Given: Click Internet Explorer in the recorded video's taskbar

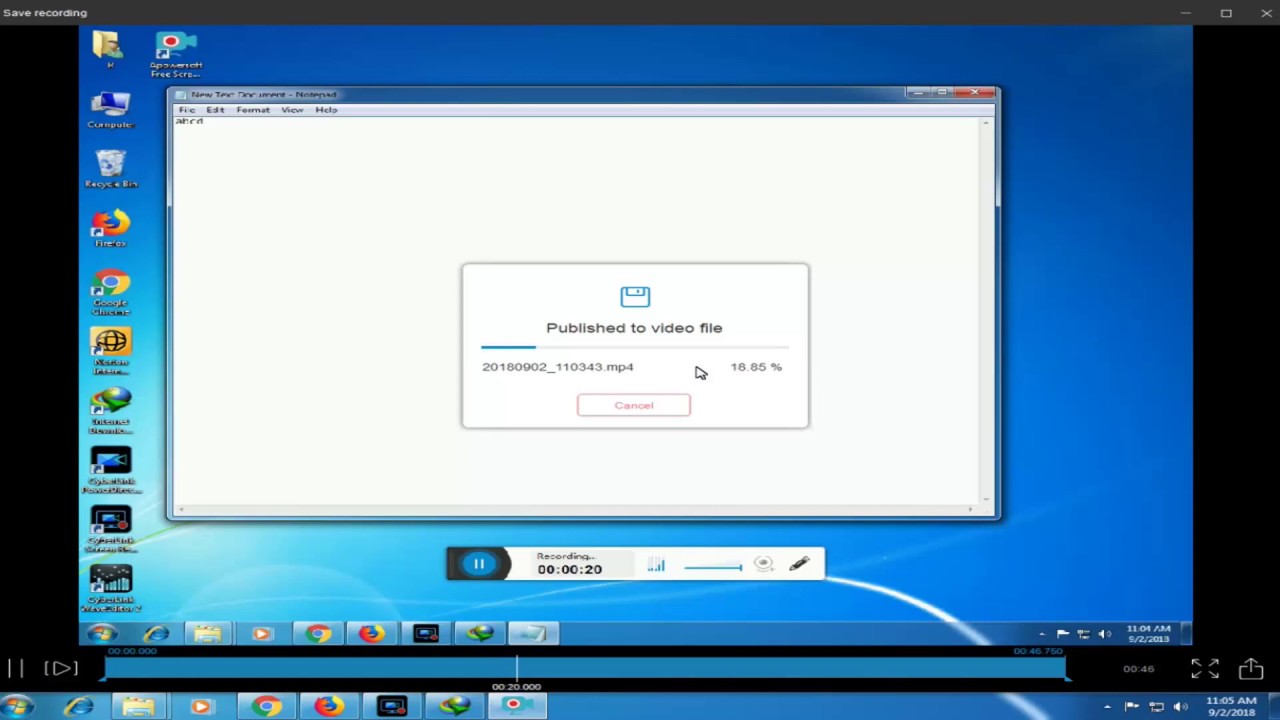Looking at the screenshot, I should click(x=156, y=633).
